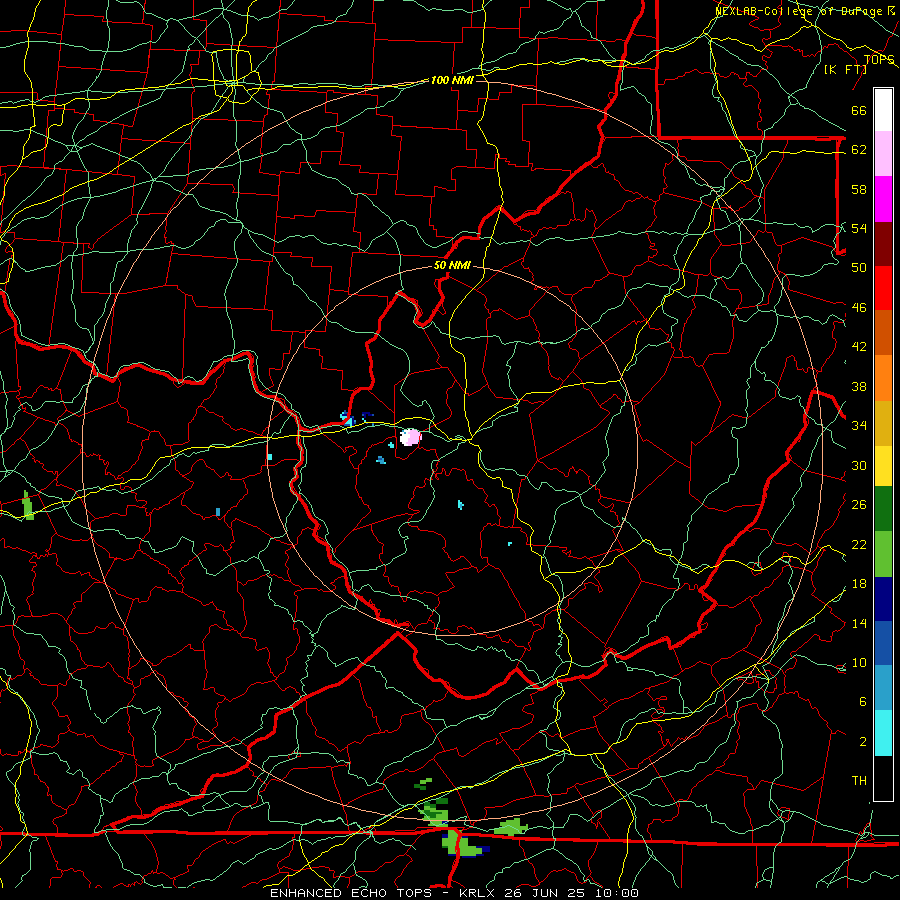Click the '[K FT]' units label
The image size is (900, 900).
coord(846,69)
